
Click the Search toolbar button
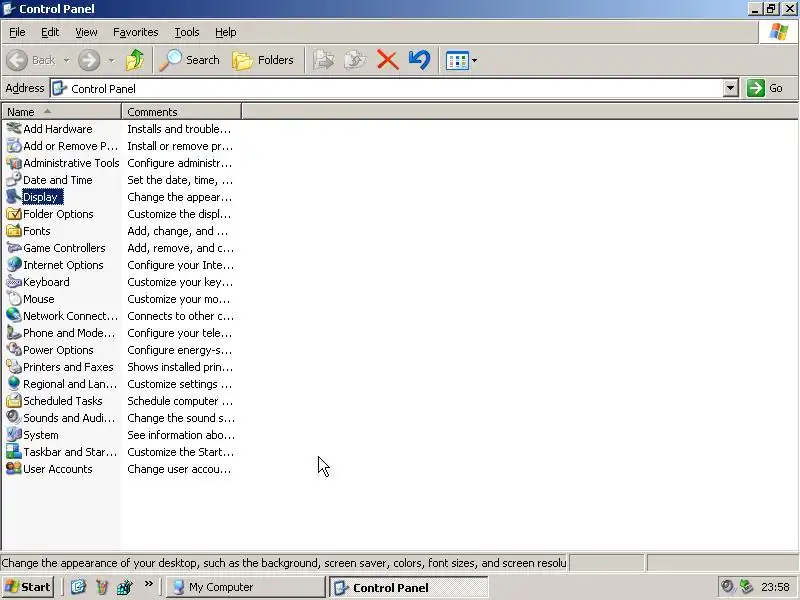[189, 60]
